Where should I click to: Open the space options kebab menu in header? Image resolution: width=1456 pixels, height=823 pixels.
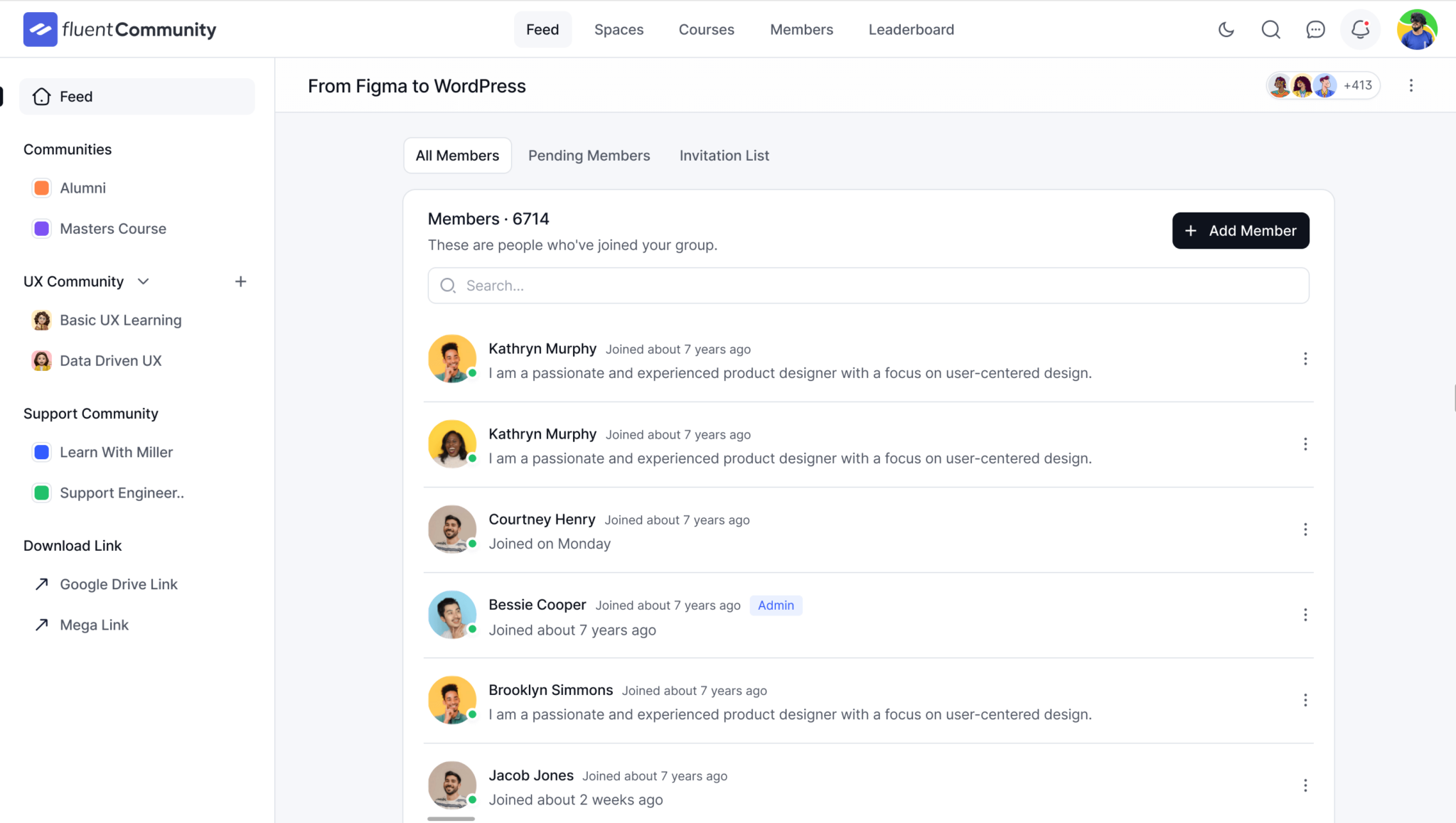1411,85
